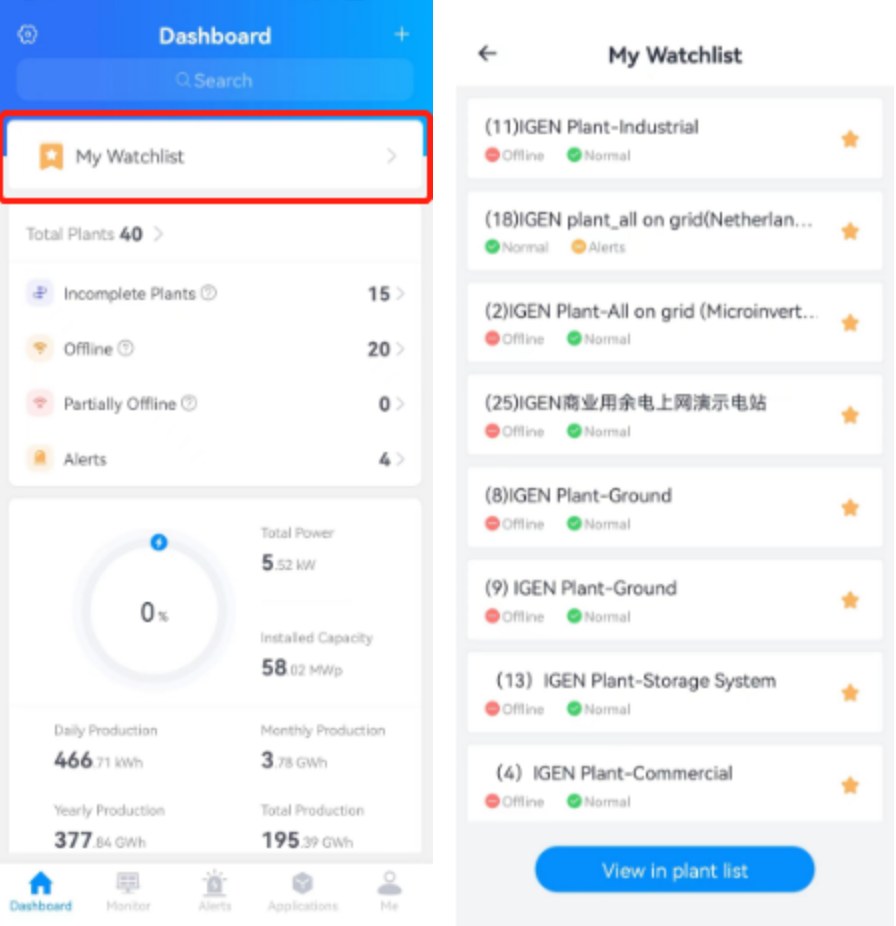This screenshot has width=896, height=926.
Task: Tap the help icon next to Partially Offline
Action: (x=189, y=403)
